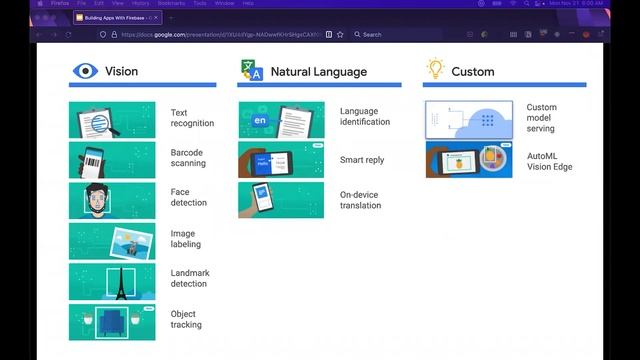The image size is (640, 360).
Task: Reload the current page
Action: coord(69,35)
